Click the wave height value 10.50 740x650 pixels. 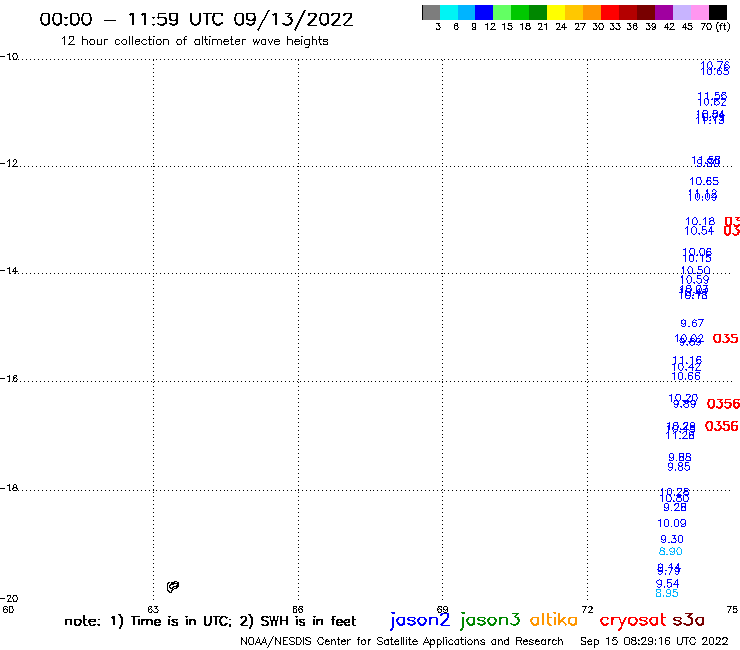point(695,270)
